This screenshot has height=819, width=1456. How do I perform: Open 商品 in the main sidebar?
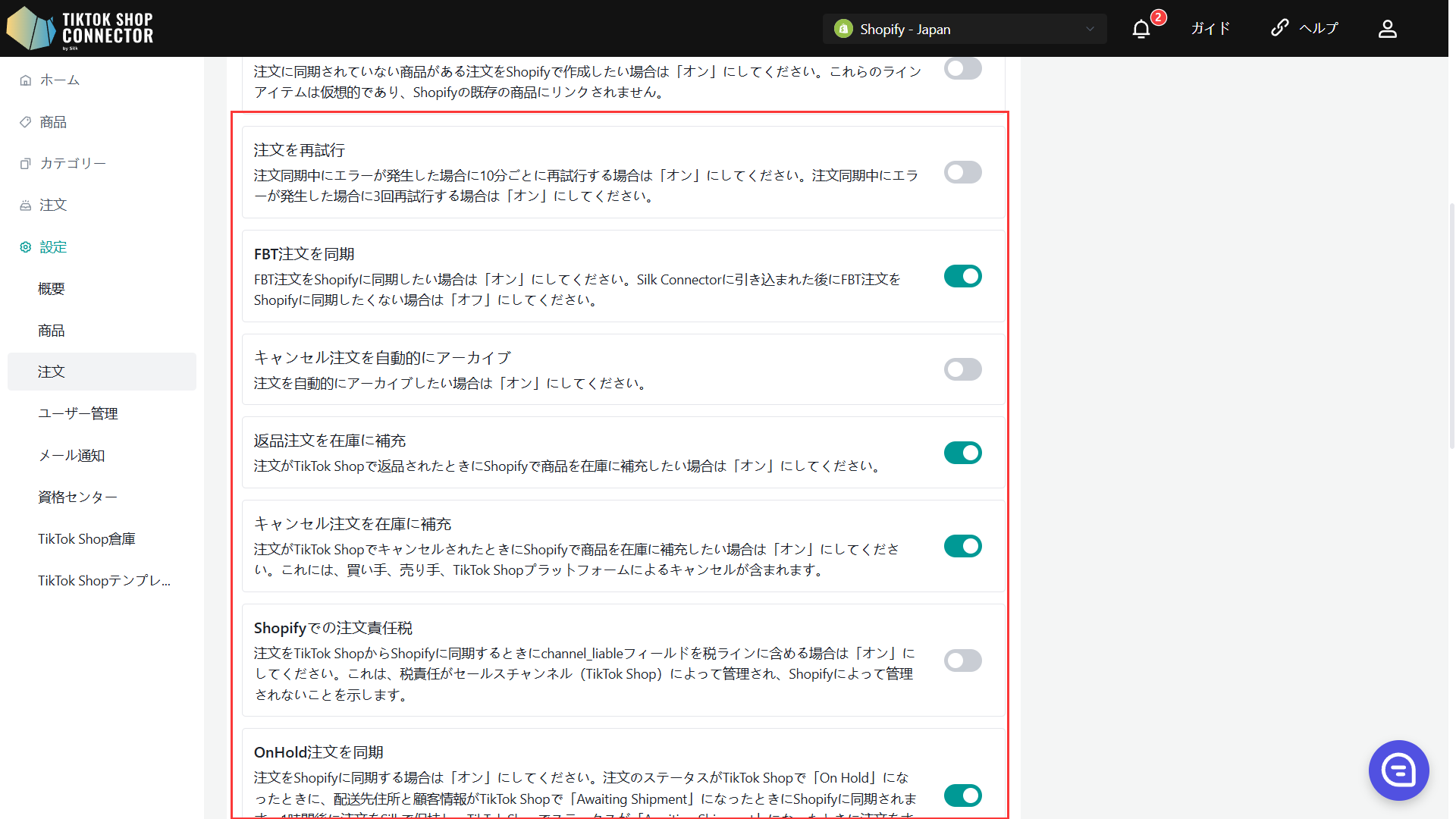pos(53,121)
